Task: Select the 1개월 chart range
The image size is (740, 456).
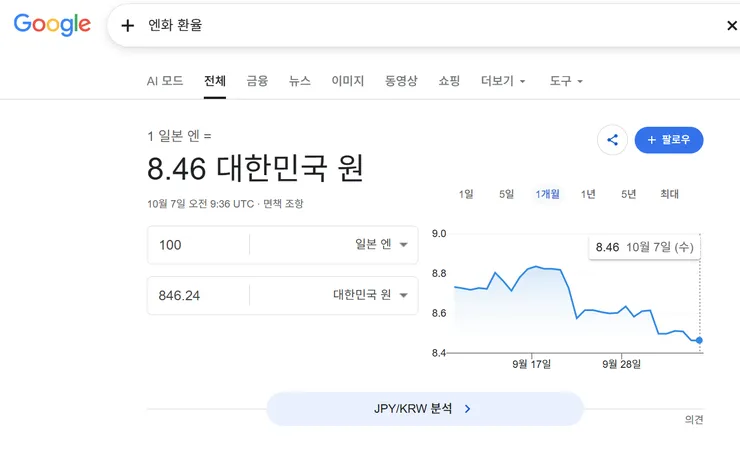Action: point(547,194)
